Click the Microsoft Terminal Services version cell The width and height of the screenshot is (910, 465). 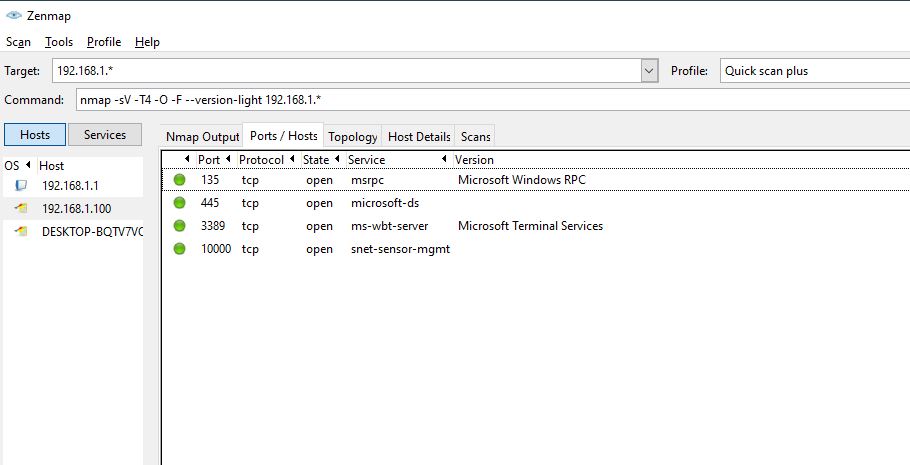coord(530,226)
